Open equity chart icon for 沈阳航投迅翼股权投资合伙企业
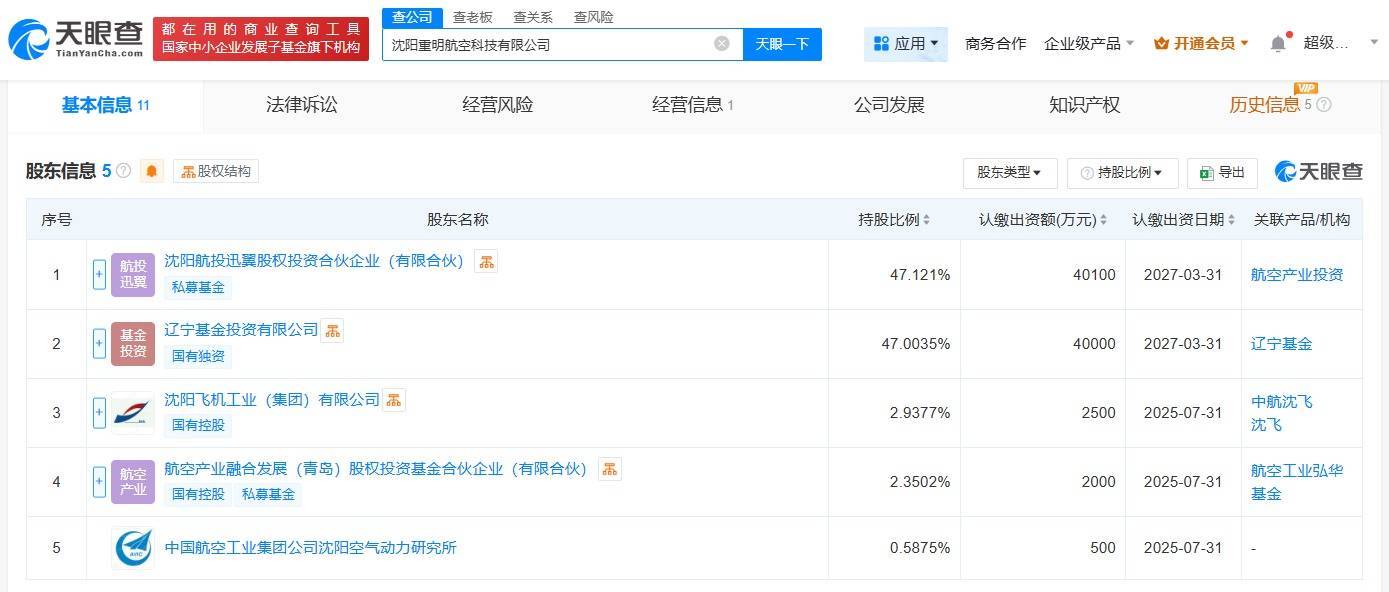The height and width of the screenshot is (592, 1389). click(x=486, y=261)
